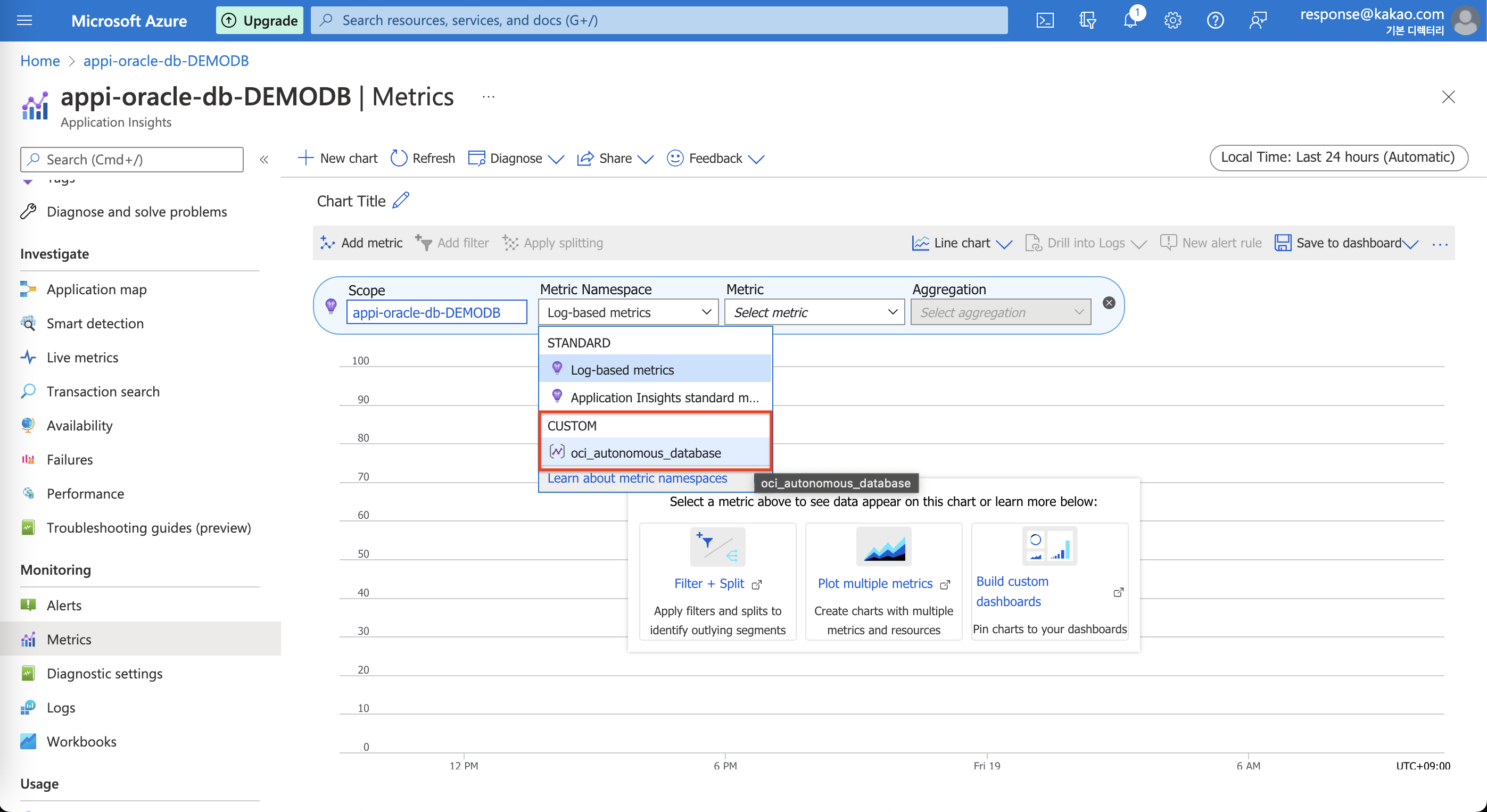Click the Upgrade button
The height and width of the screenshot is (812, 1487).
click(259, 20)
